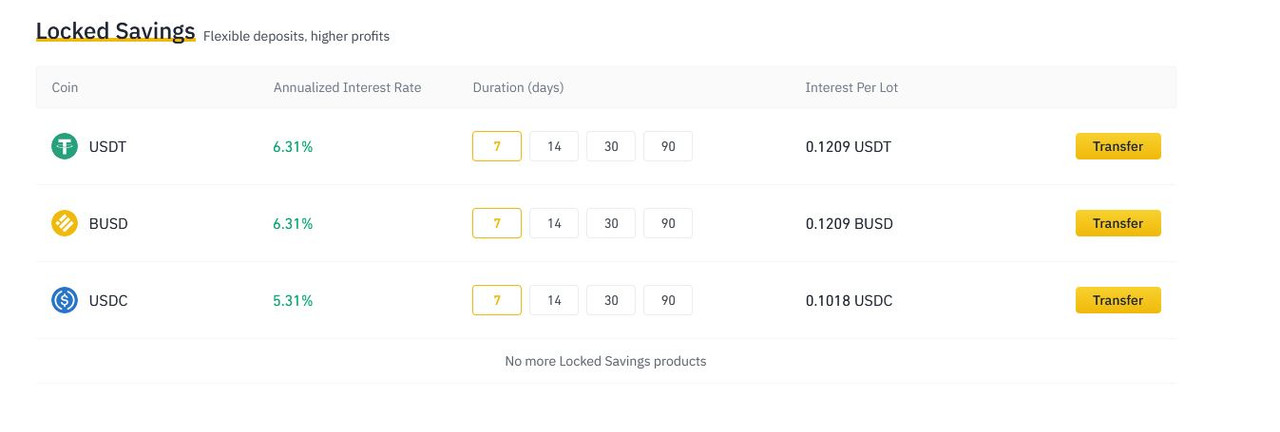Image resolution: width=1280 pixels, height=432 pixels.
Task: Select 14-day duration for BUSD
Action: point(554,224)
